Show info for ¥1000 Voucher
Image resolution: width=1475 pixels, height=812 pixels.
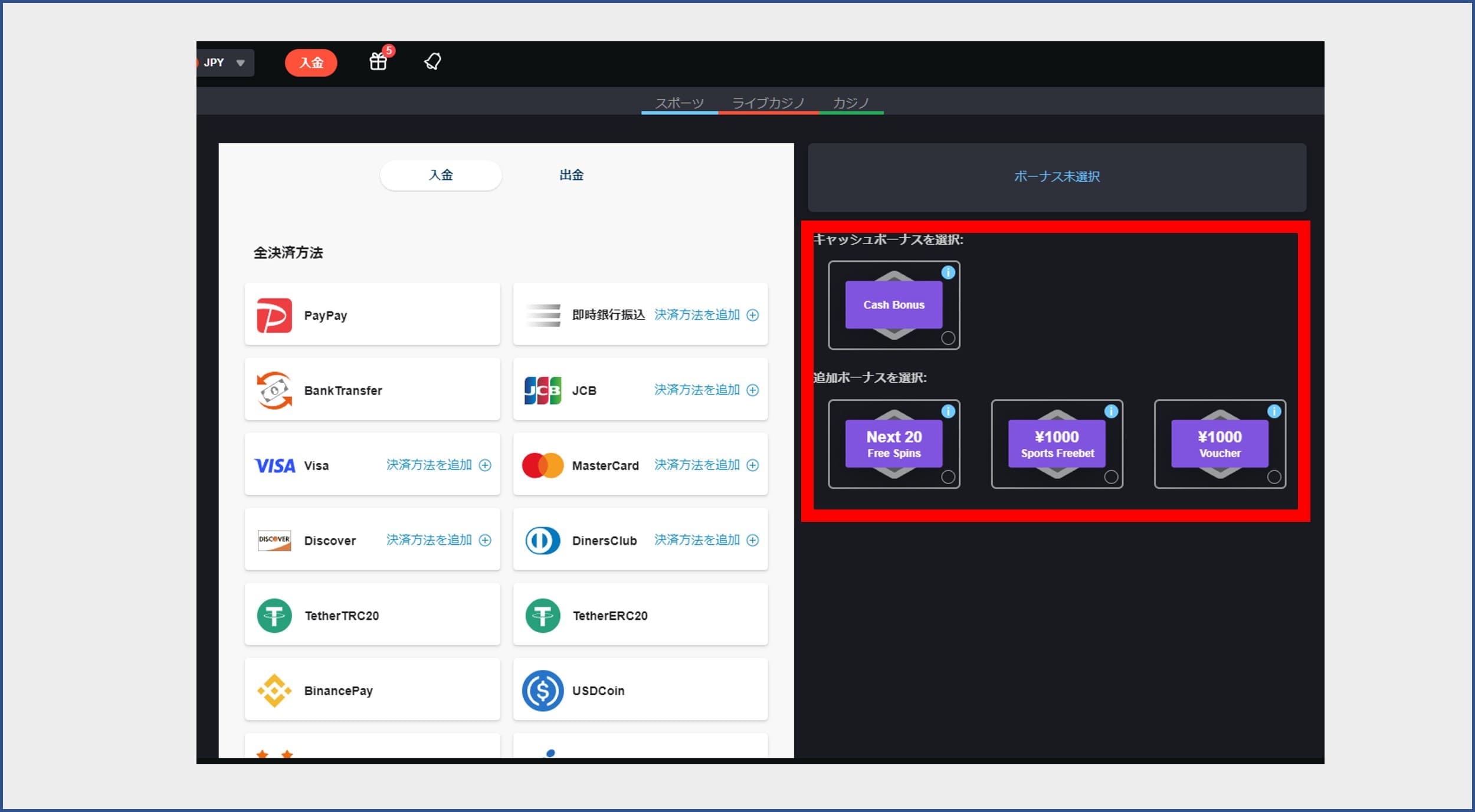click(x=1274, y=412)
